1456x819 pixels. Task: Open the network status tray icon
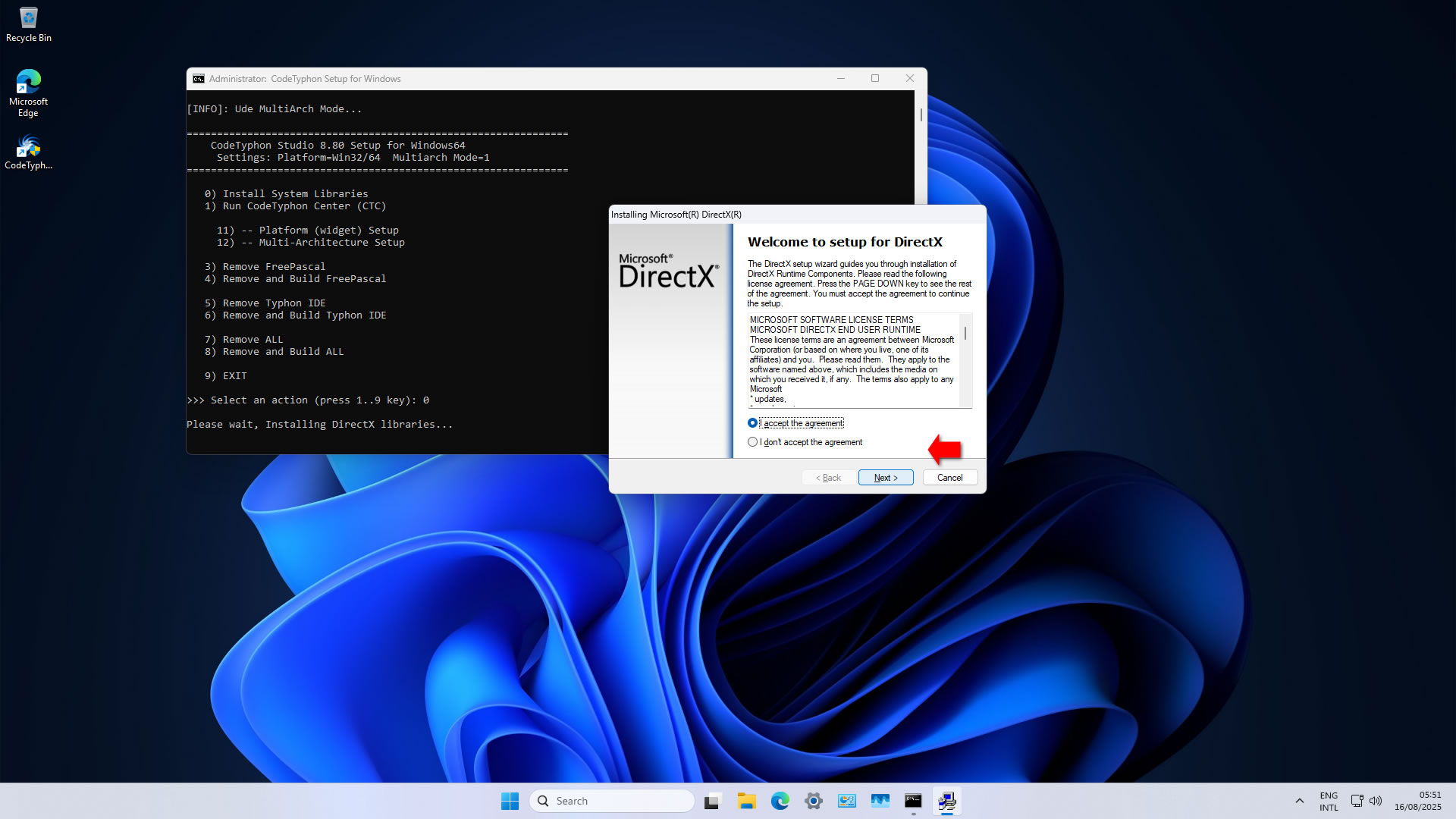click(1357, 801)
